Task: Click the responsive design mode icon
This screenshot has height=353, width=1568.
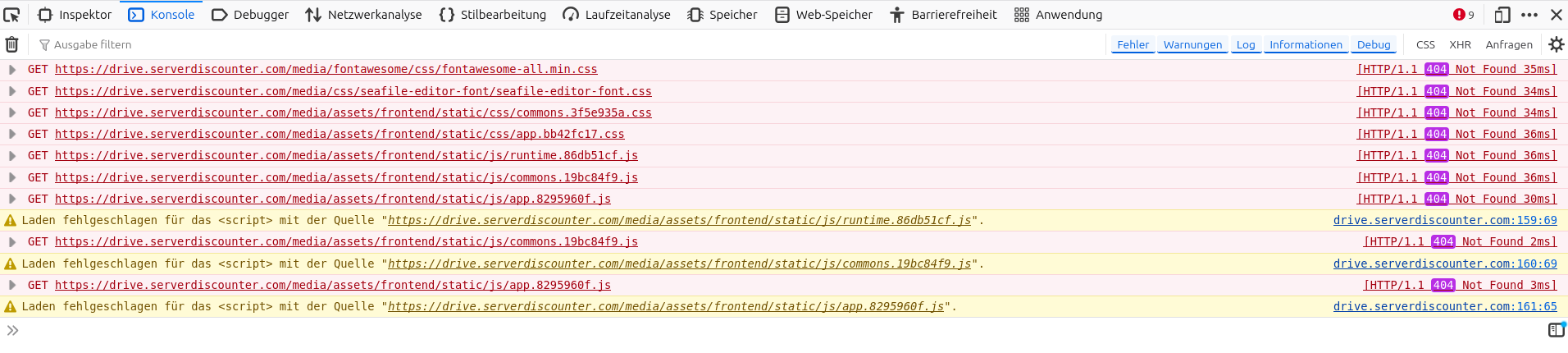Action: (1502, 15)
